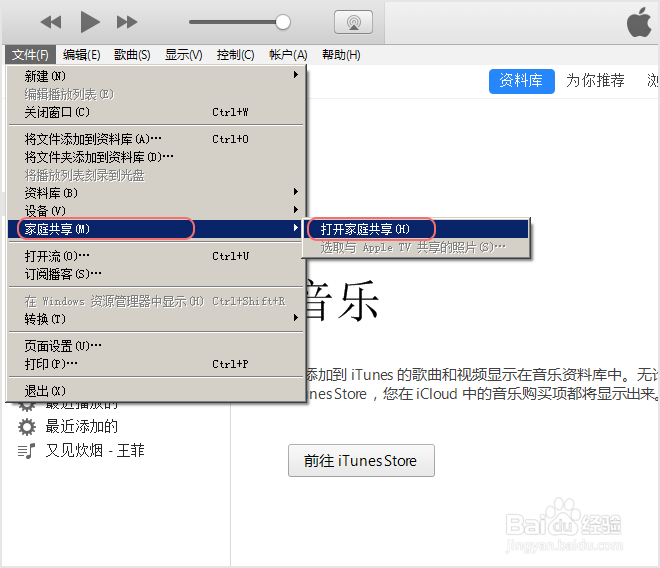Open the 控制(C) menu

coord(236,55)
